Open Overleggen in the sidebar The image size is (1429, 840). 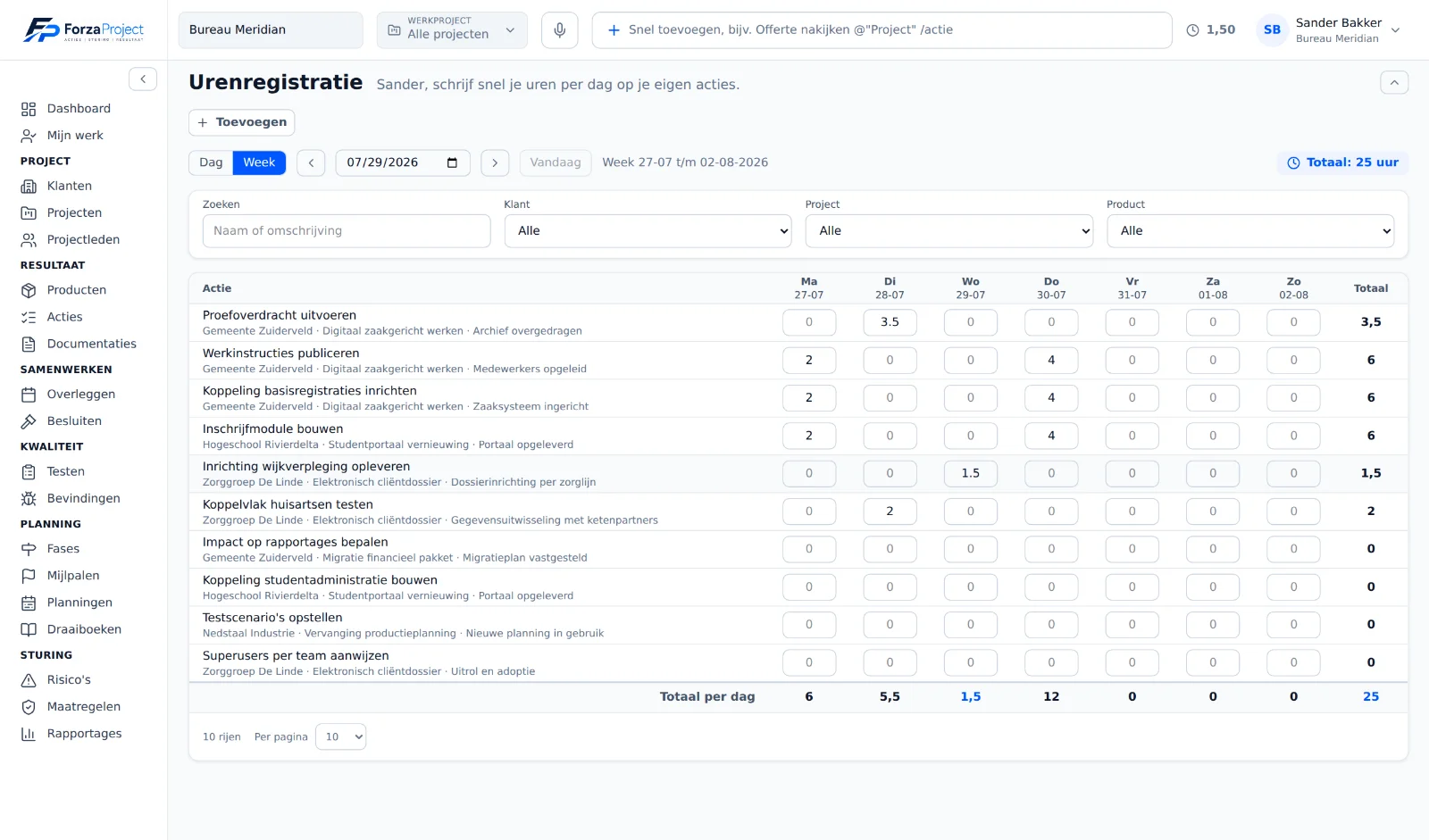80,395
